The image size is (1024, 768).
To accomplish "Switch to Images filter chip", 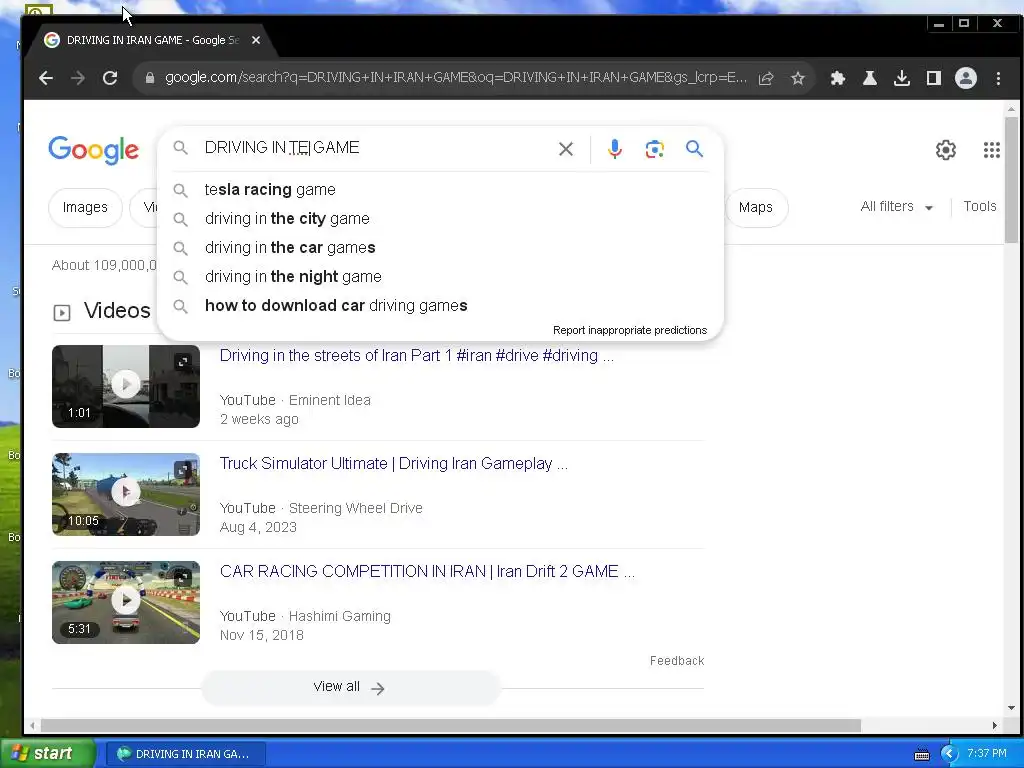I will [x=85, y=208].
